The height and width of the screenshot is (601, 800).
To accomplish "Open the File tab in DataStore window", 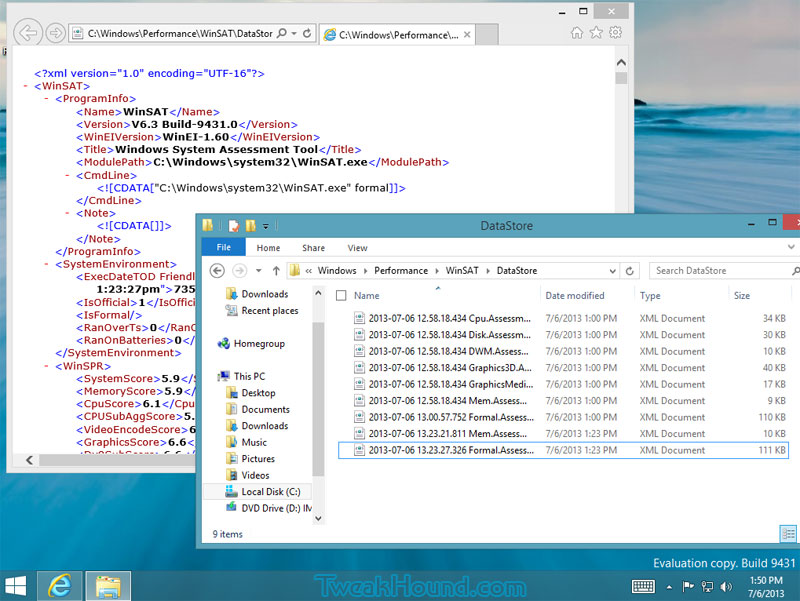I will [223, 247].
